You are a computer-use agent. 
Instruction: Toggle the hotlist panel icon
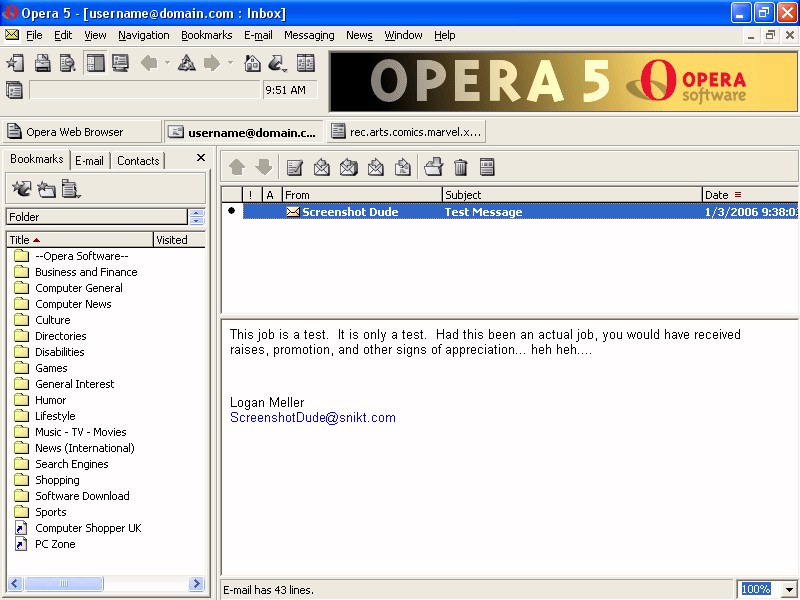coord(95,63)
